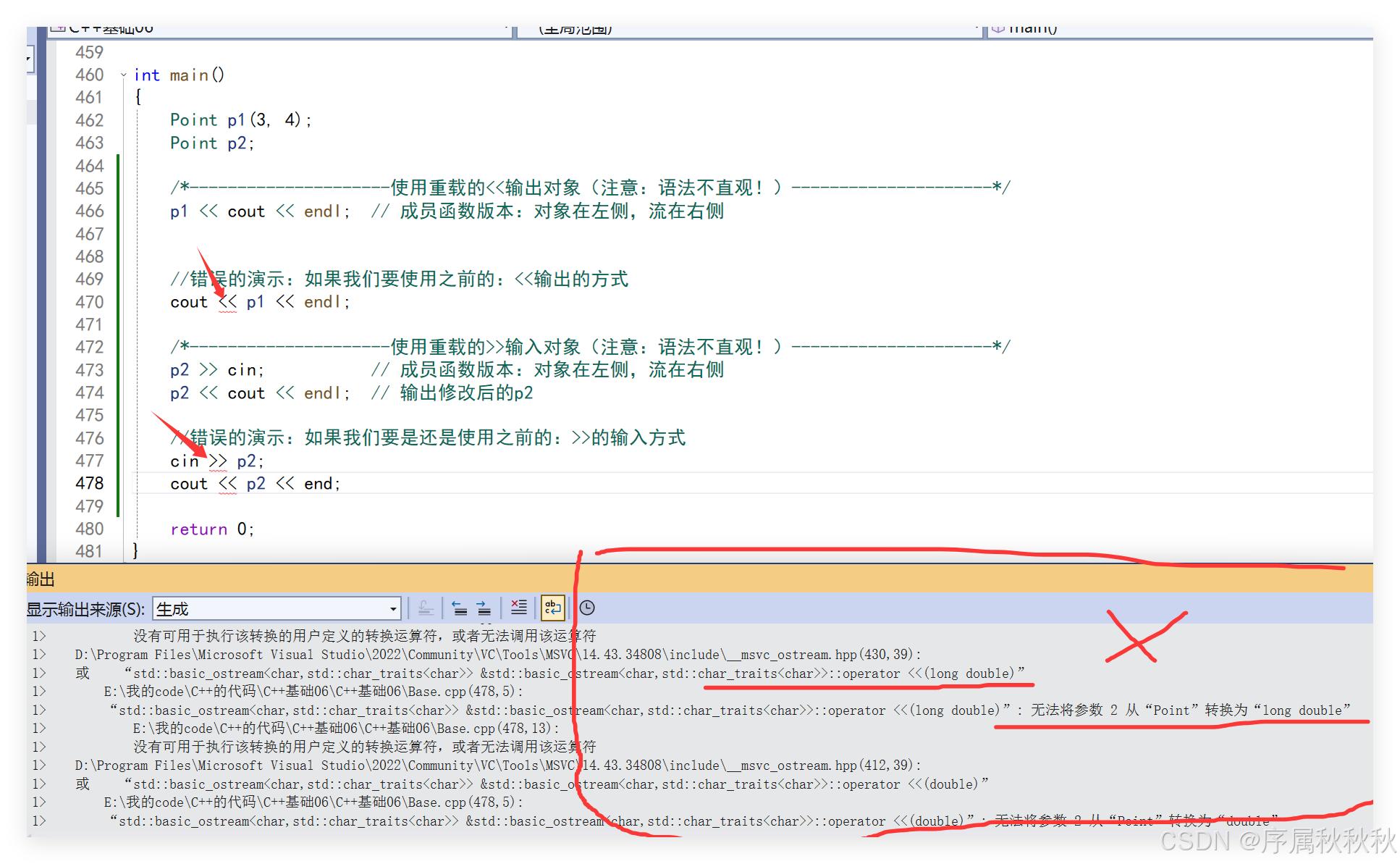1400x864 pixels.
Task: Toggle timestamps clock icon in output toolbar
Action: 587,608
